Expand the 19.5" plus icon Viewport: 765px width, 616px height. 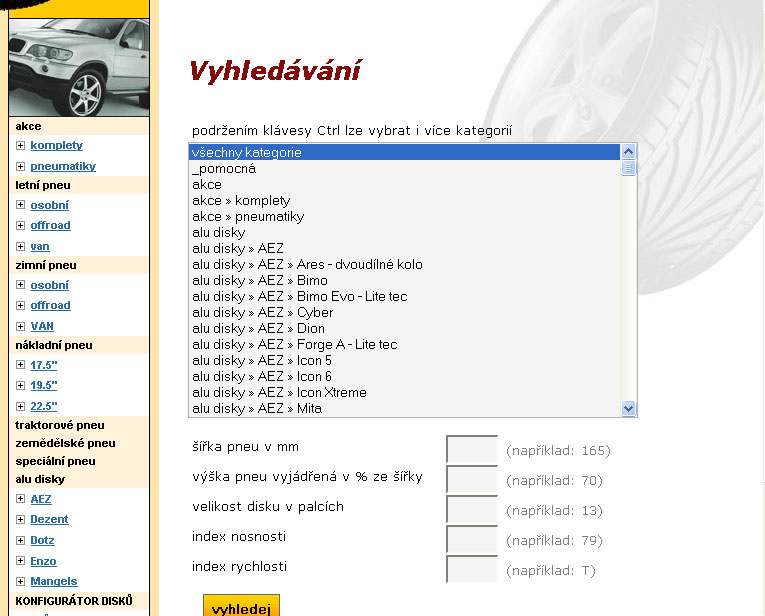[20, 385]
